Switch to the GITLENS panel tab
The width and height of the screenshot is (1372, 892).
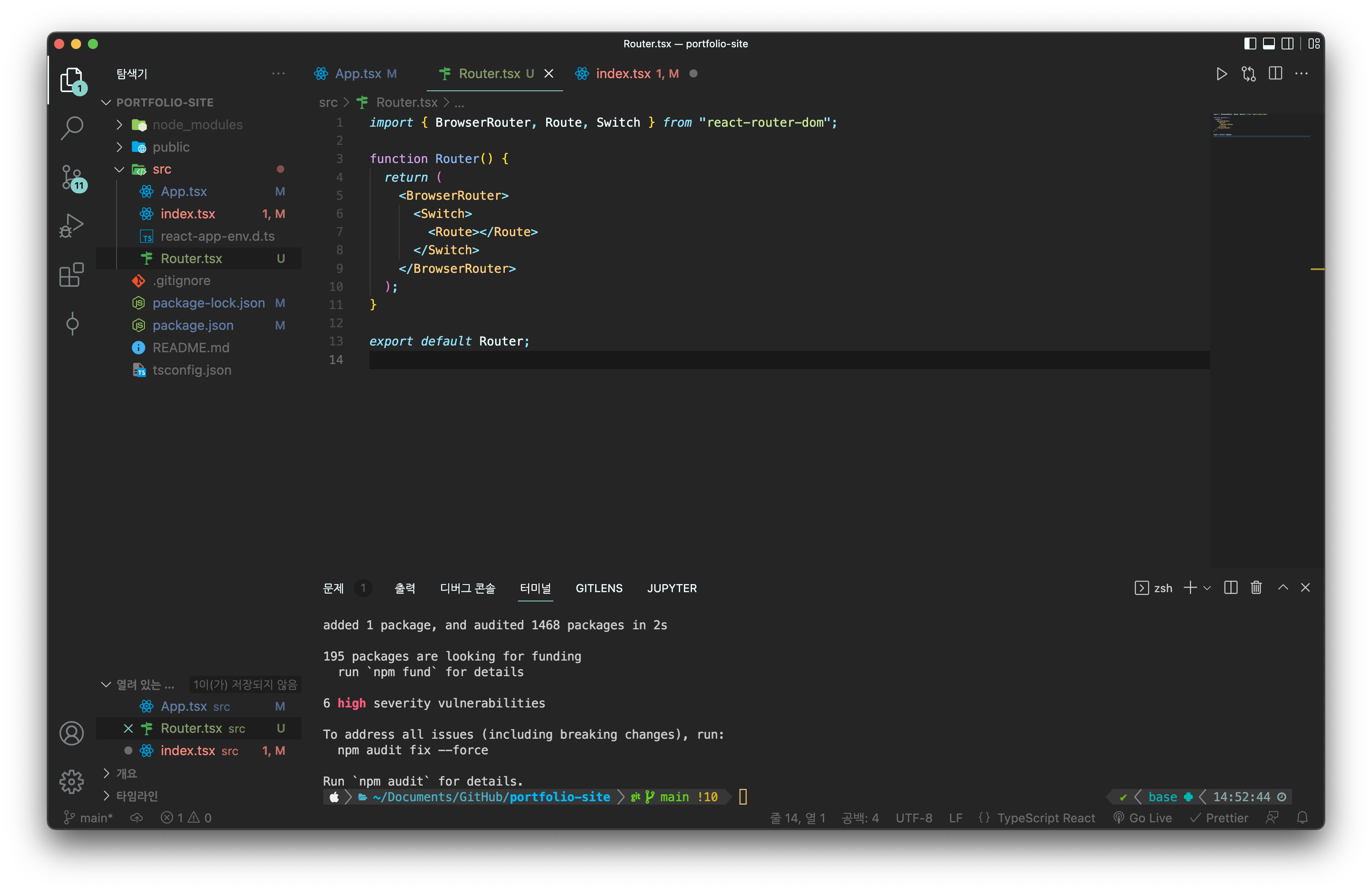tap(599, 588)
